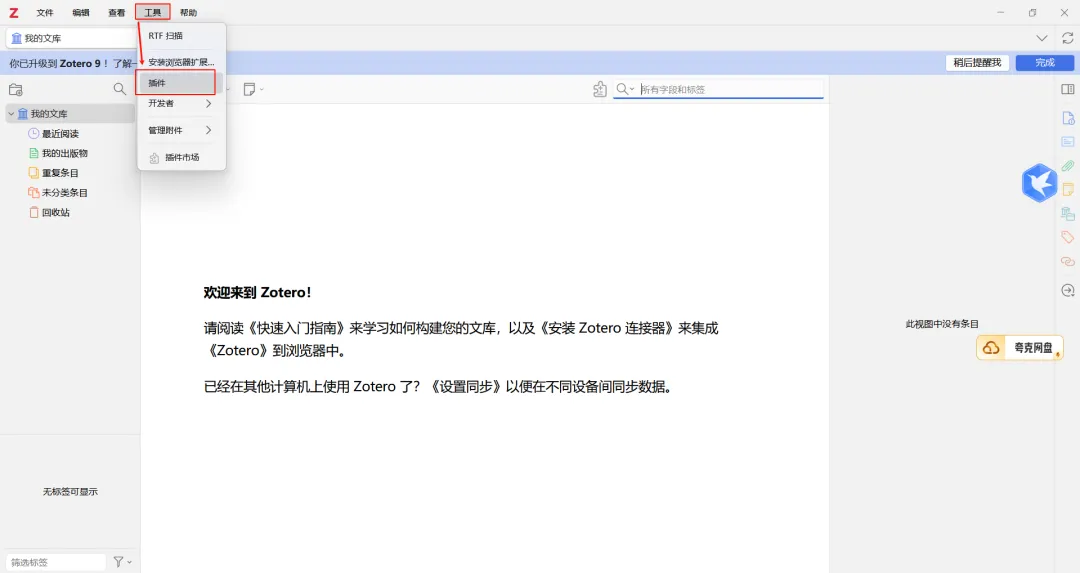Click the Locate arrow-circle icon
Viewport: 1080px width, 573px height.
[x=1068, y=290]
